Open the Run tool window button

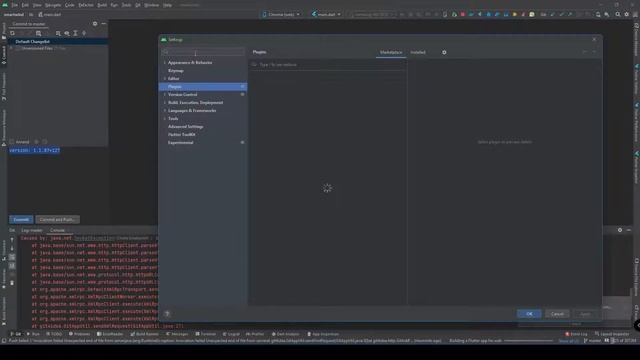33,334
